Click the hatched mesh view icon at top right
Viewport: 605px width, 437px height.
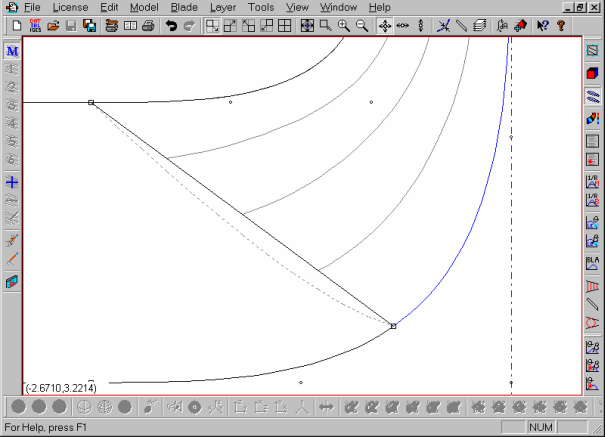[x=593, y=51]
